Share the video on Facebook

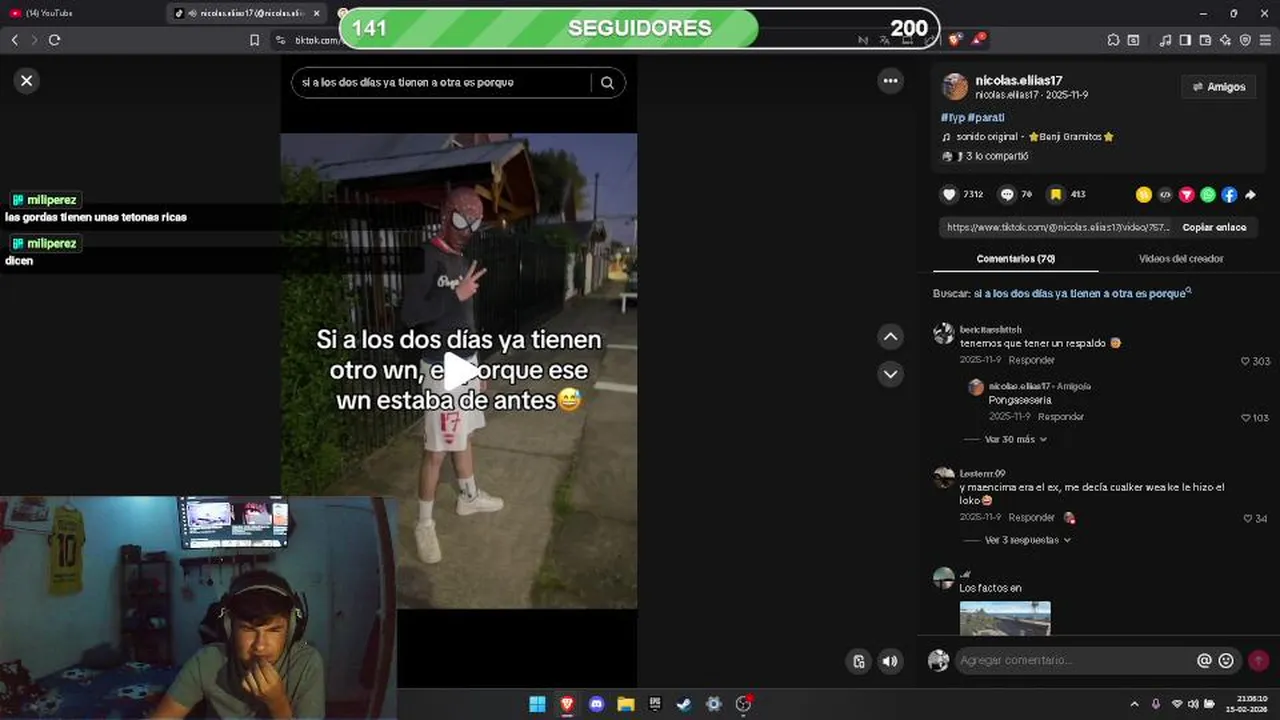1229,195
